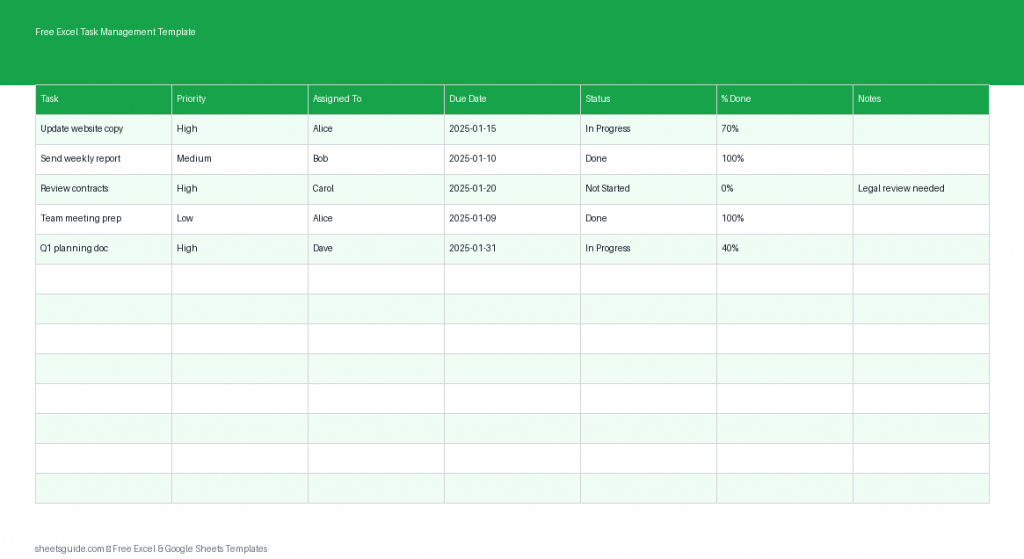Open the sheetsguide.com footer link
Image resolution: width=1024 pixels, height=559 pixels.
[x=70, y=549]
